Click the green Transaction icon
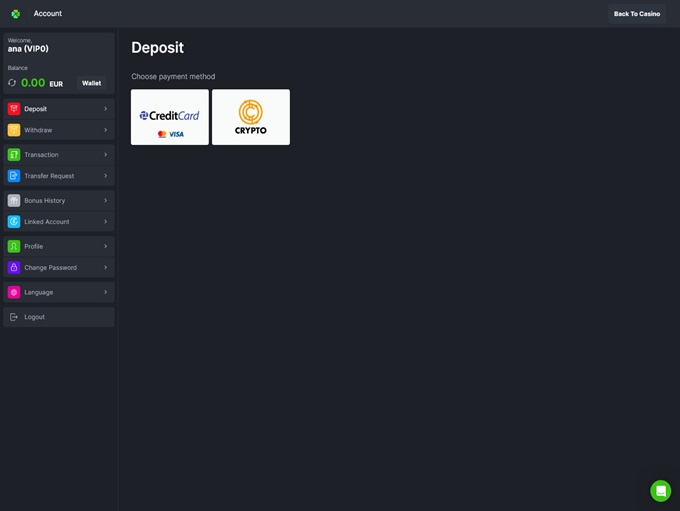 (14, 155)
